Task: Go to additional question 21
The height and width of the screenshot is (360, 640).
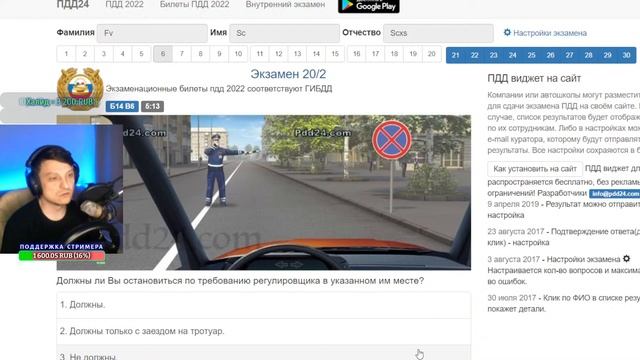Action: tap(456, 55)
